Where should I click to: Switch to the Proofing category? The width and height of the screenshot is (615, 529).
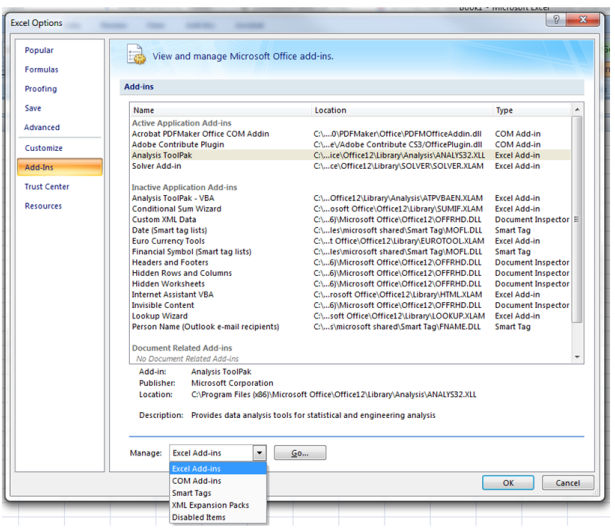pos(41,89)
